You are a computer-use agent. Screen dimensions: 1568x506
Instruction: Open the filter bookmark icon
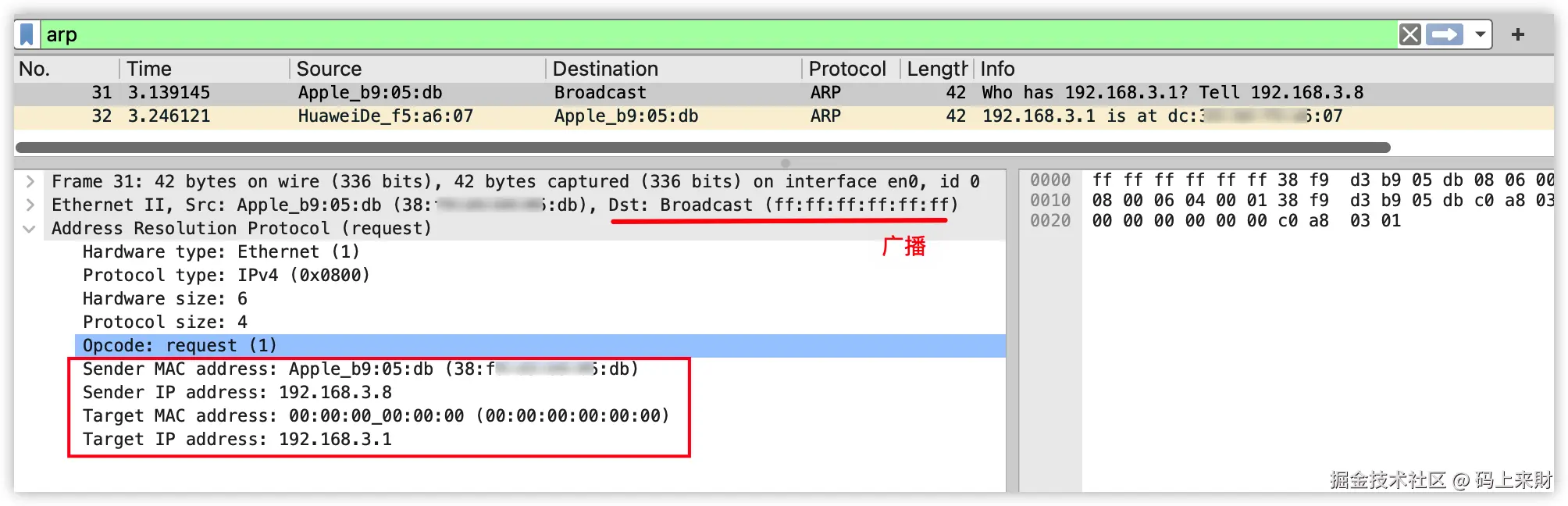point(27,34)
